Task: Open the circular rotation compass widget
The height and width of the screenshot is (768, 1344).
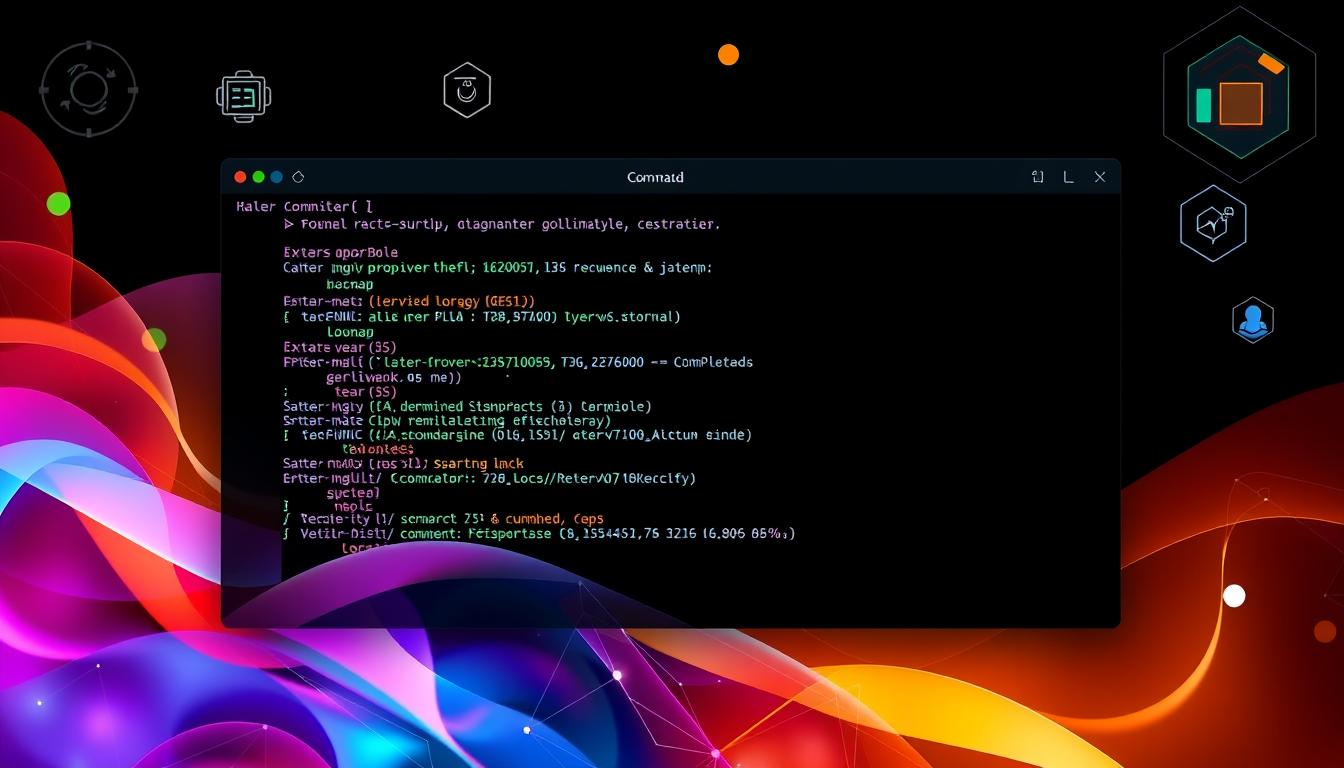Action: (89, 89)
